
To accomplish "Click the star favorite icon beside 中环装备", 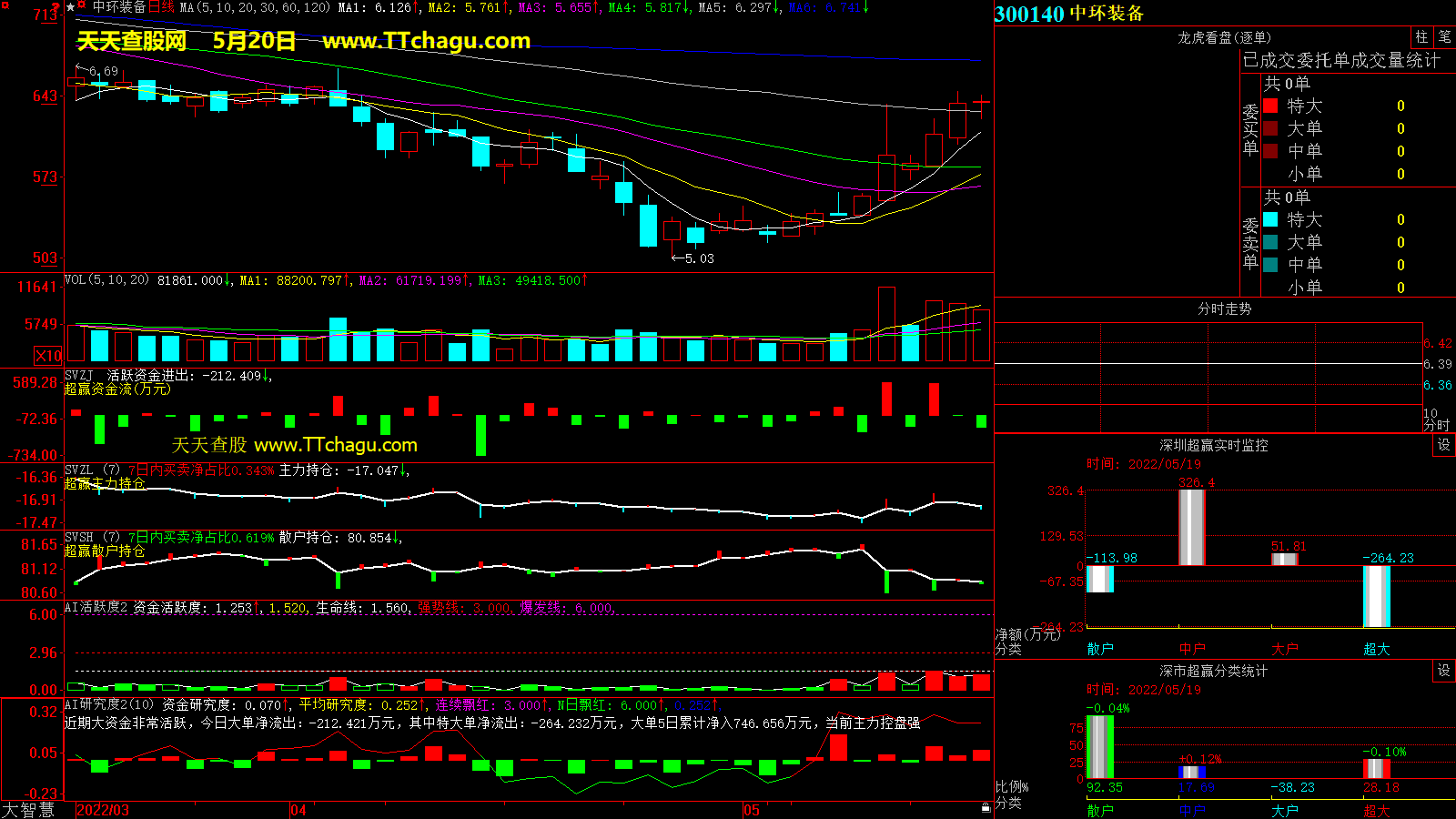I will [x=71, y=7].
